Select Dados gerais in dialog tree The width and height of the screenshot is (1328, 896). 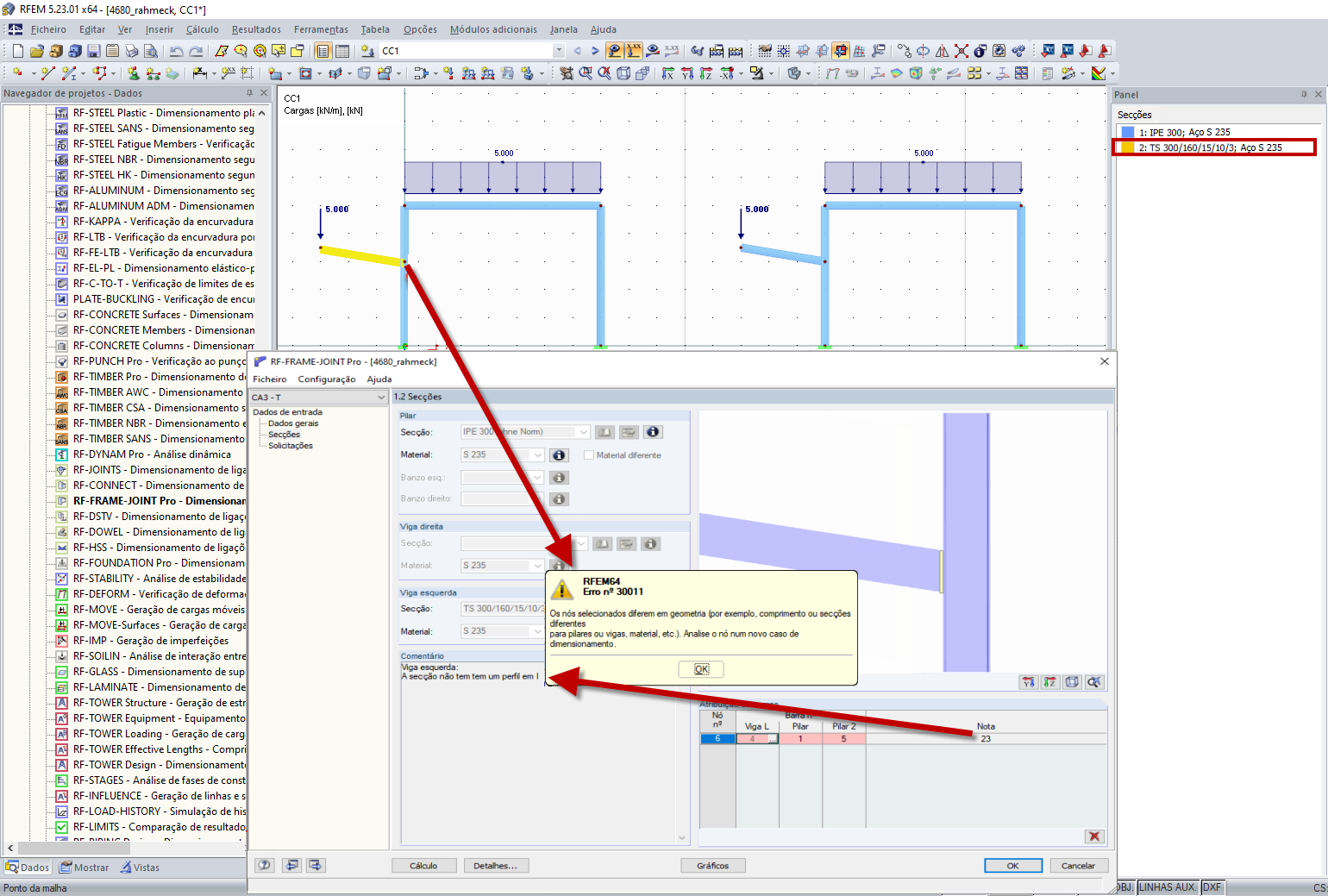coord(293,423)
